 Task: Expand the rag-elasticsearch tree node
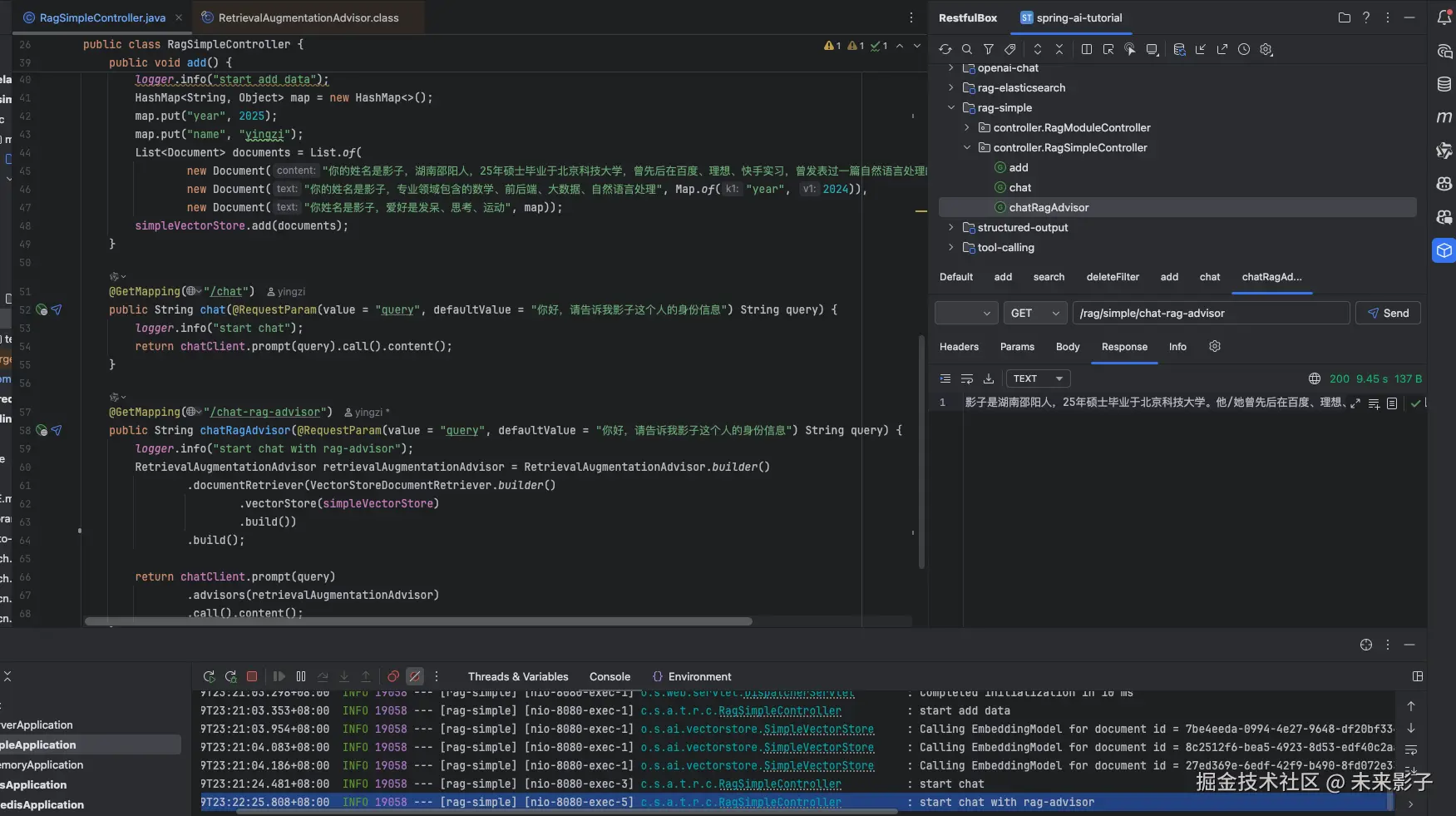click(x=951, y=87)
